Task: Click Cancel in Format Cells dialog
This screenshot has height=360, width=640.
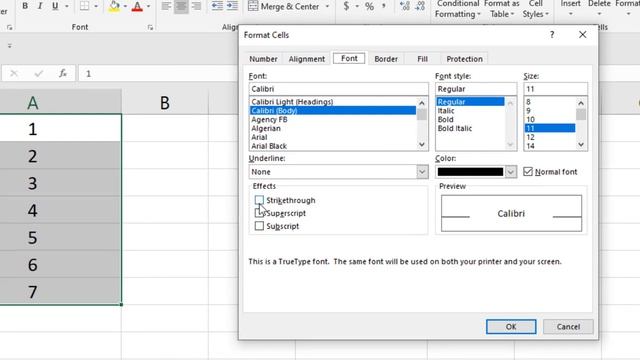Action: [568, 327]
